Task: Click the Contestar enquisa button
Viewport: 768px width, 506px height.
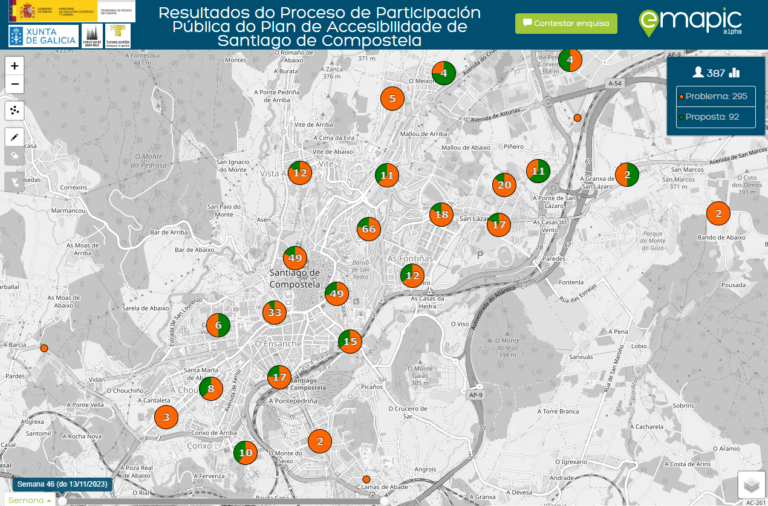Action: 566,23
